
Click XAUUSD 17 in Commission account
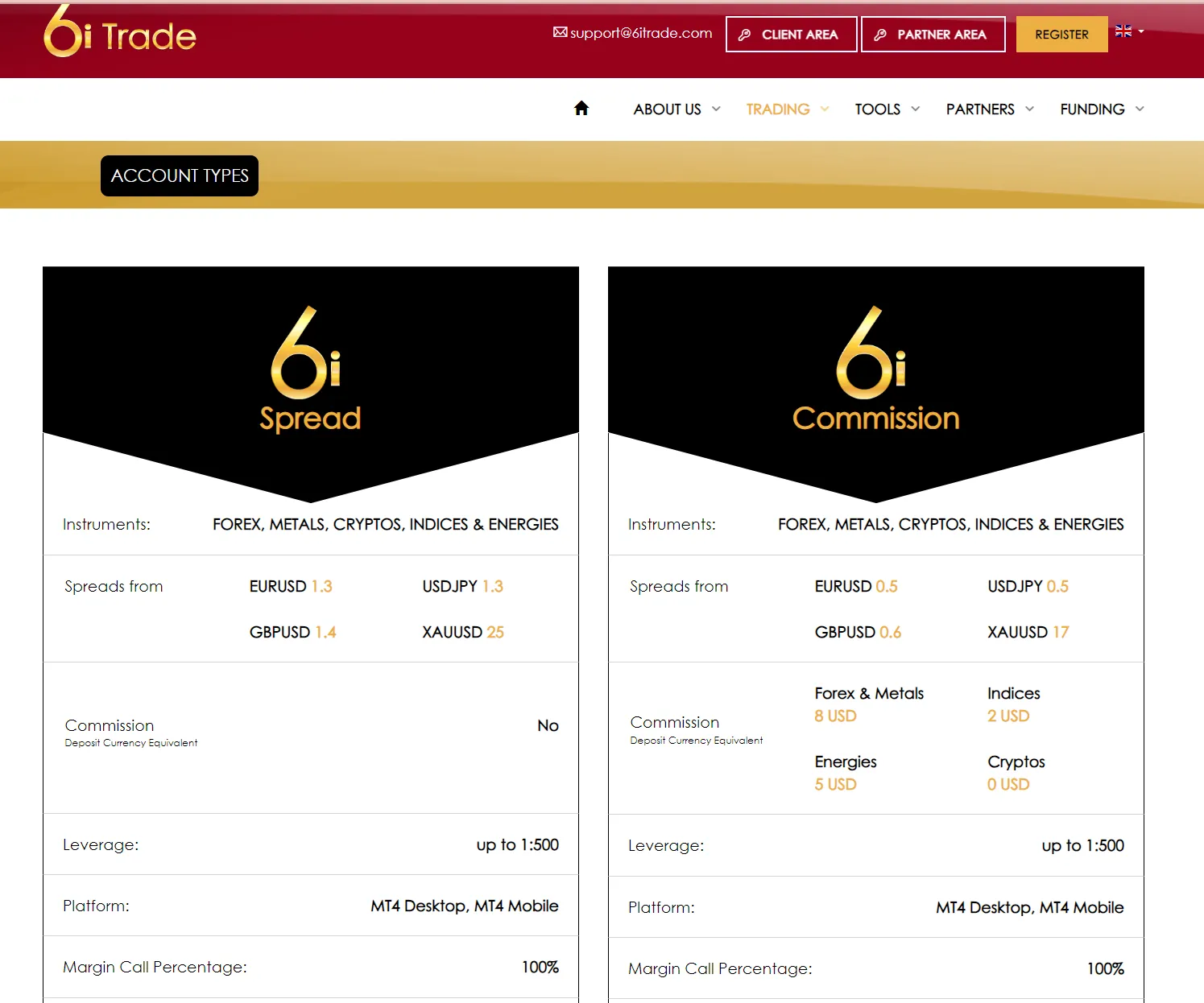1028,633
